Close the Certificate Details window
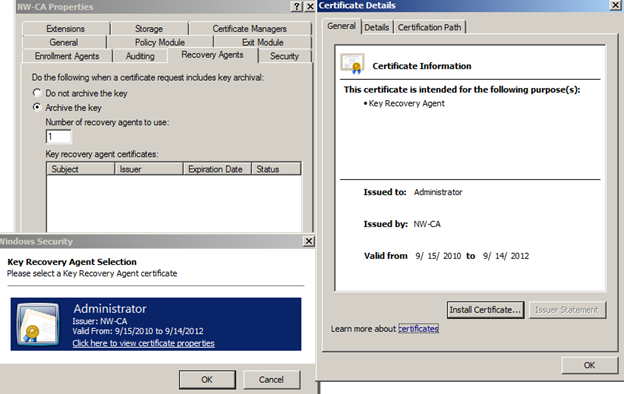624x394 pixels. 615,5
